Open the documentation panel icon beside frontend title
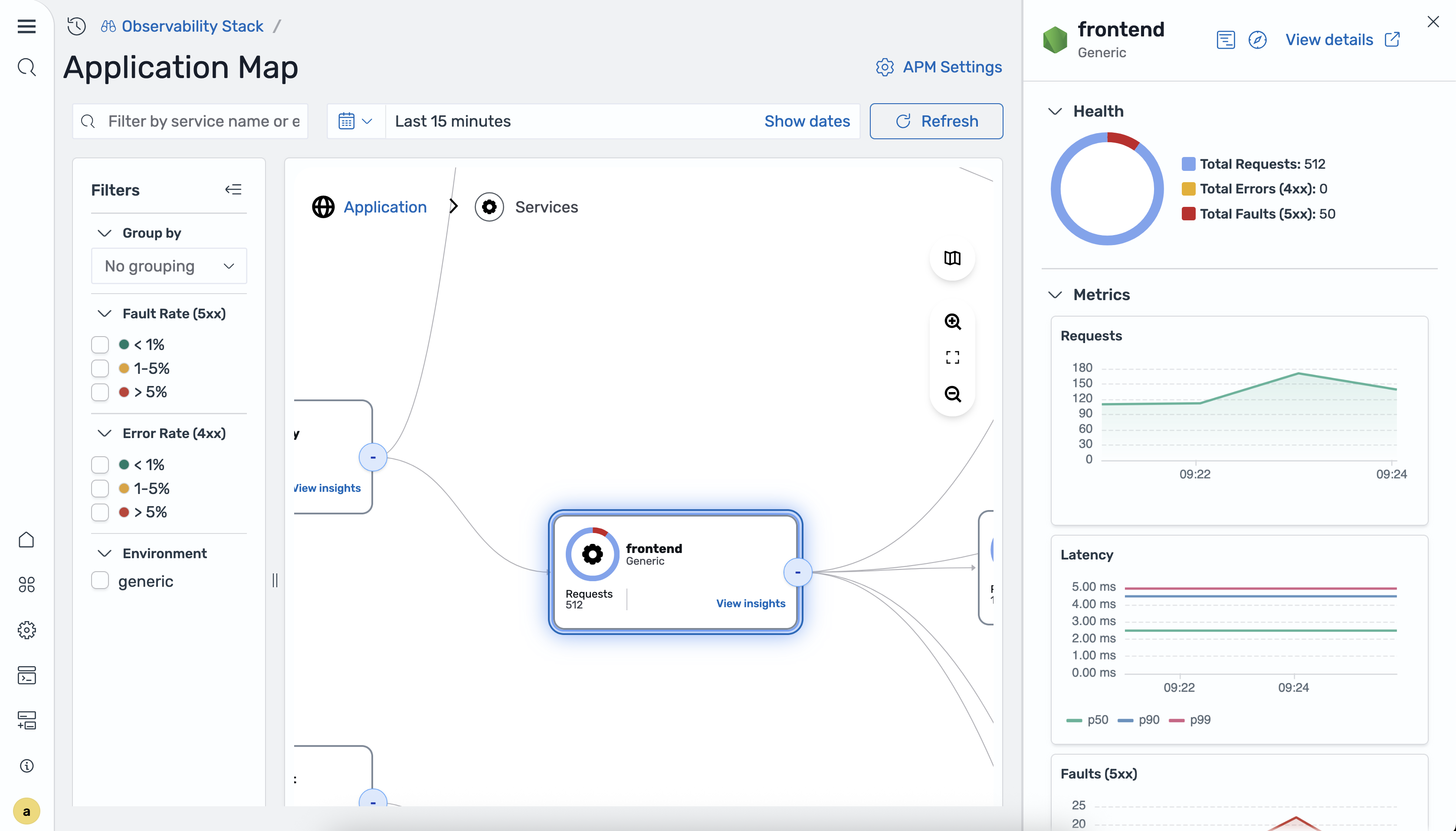Screen dimensions: 1456x831 1226,39
